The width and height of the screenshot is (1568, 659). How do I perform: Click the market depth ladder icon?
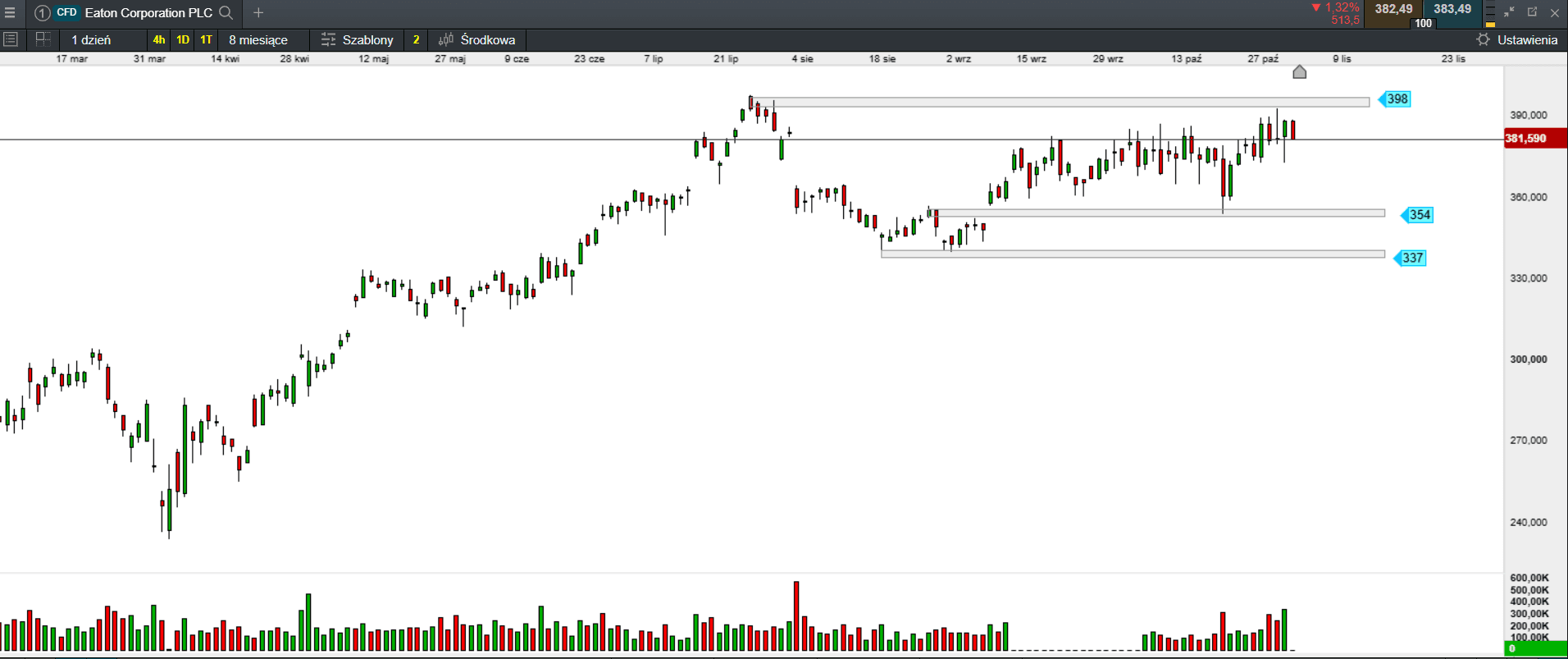[1490, 14]
